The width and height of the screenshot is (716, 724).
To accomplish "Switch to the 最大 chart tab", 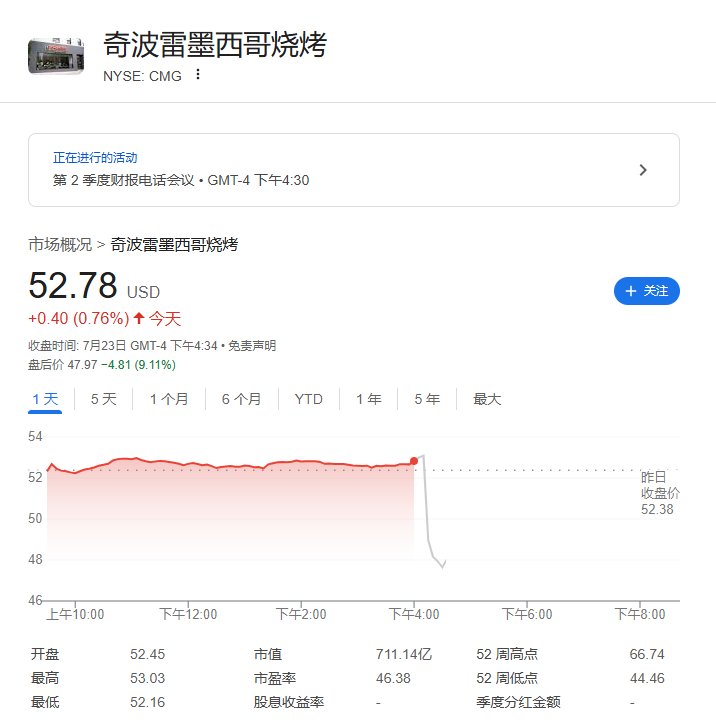I will point(487,399).
